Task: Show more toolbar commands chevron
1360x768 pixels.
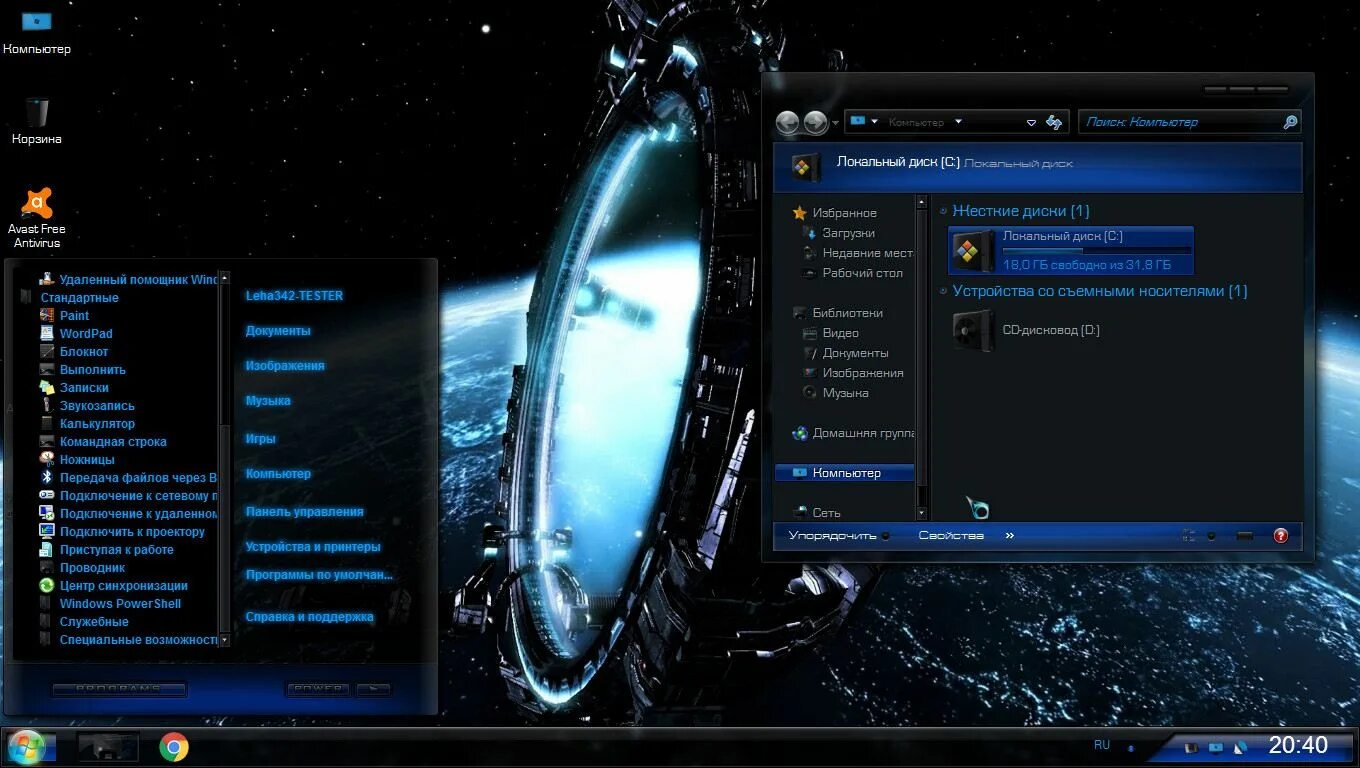Action: [x=1010, y=536]
